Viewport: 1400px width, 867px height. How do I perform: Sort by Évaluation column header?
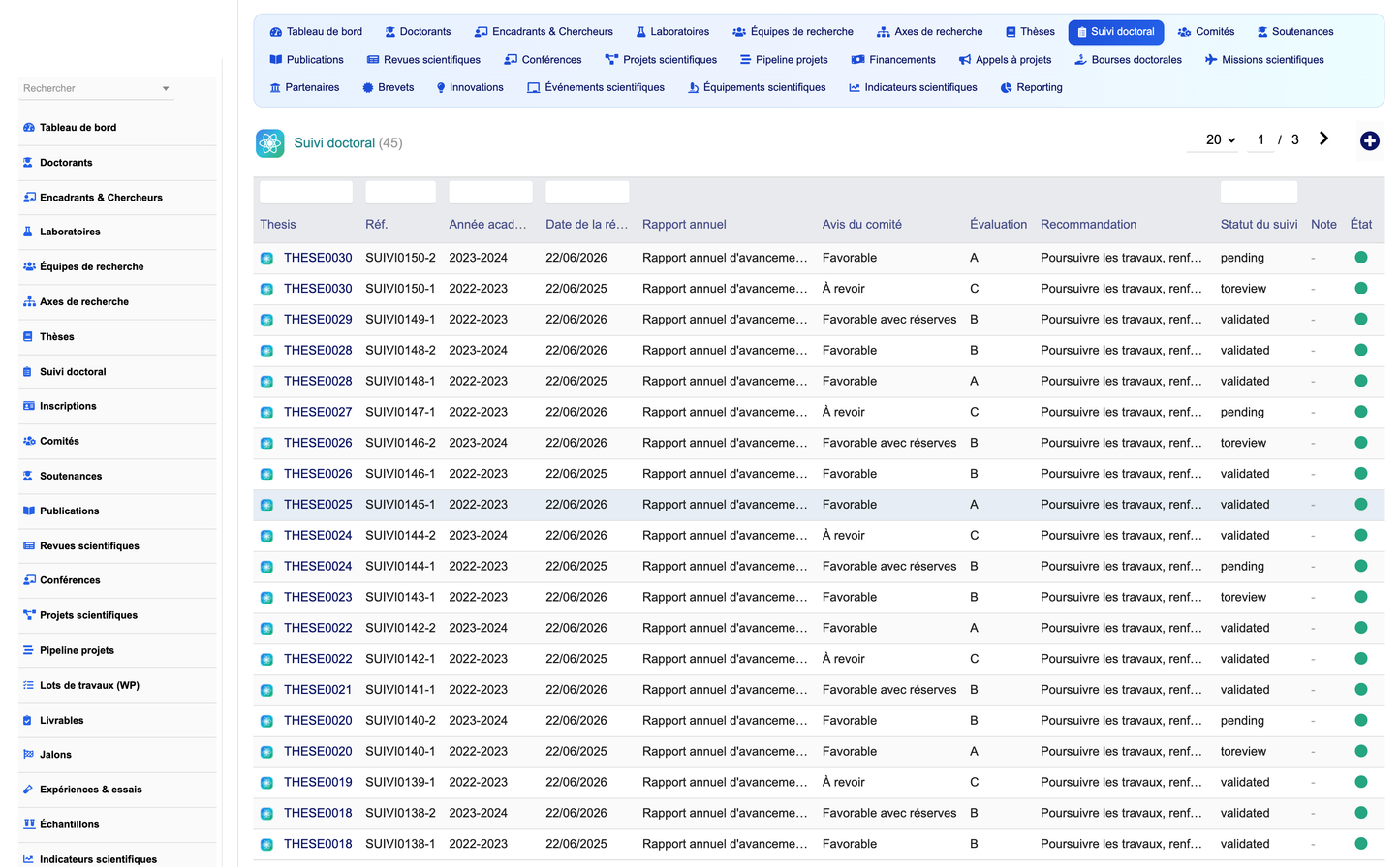(x=998, y=225)
